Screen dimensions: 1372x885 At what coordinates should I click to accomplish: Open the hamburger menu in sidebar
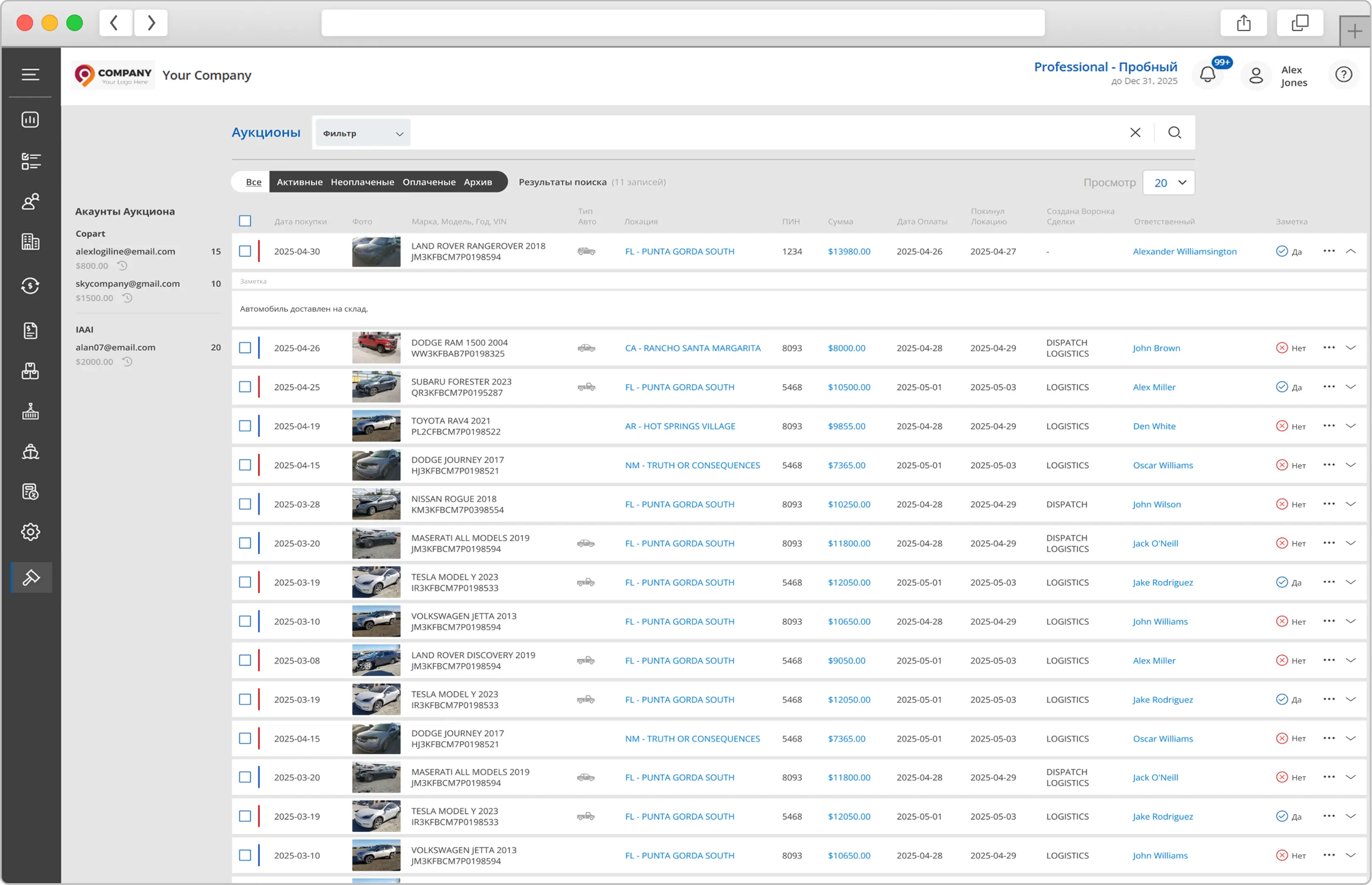coord(31,74)
